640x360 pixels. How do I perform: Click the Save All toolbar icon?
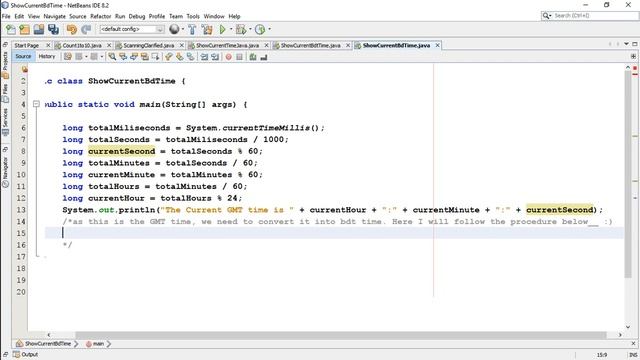point(53,29)
